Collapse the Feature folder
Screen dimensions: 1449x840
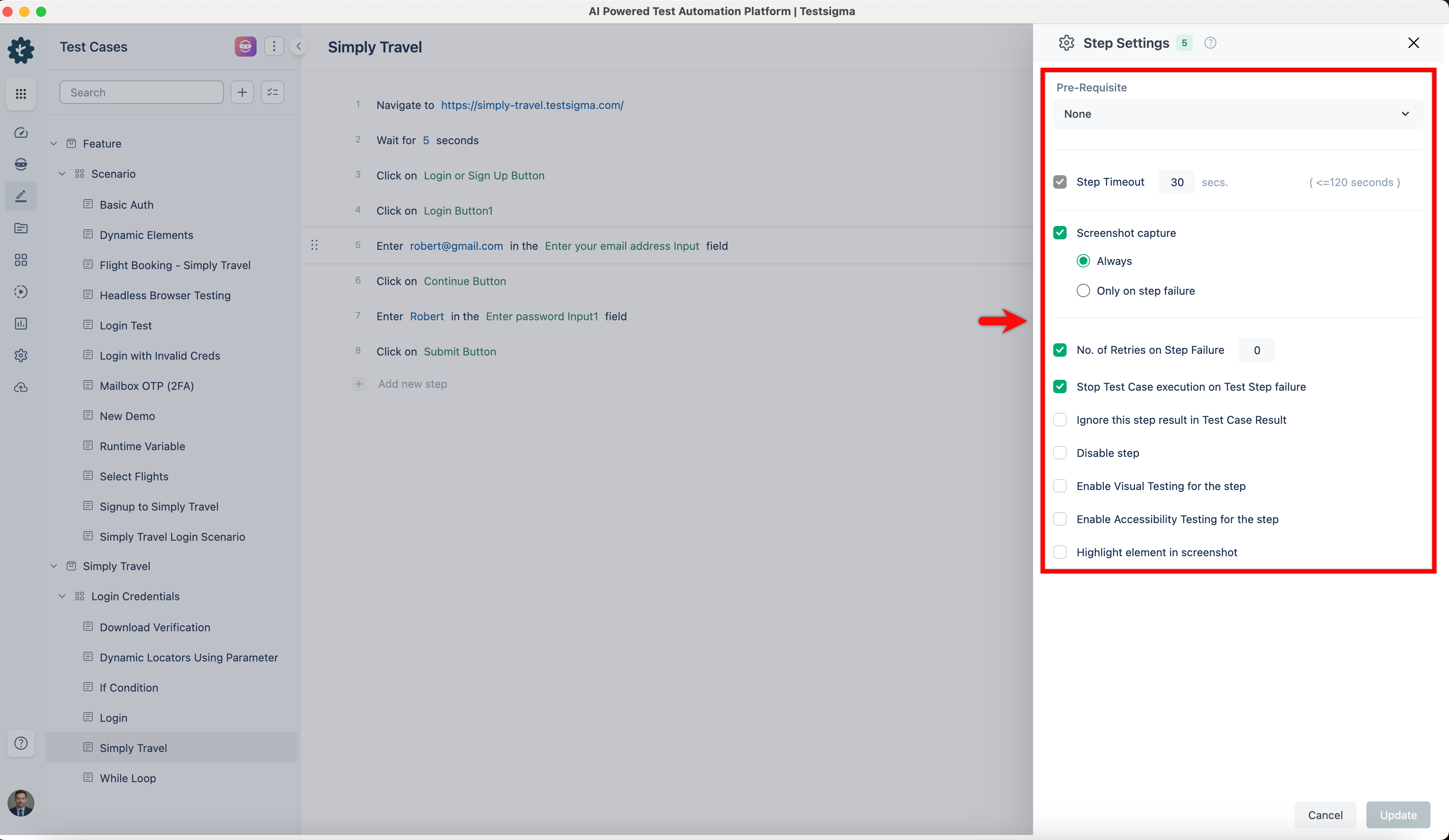[x=54, y=143]
